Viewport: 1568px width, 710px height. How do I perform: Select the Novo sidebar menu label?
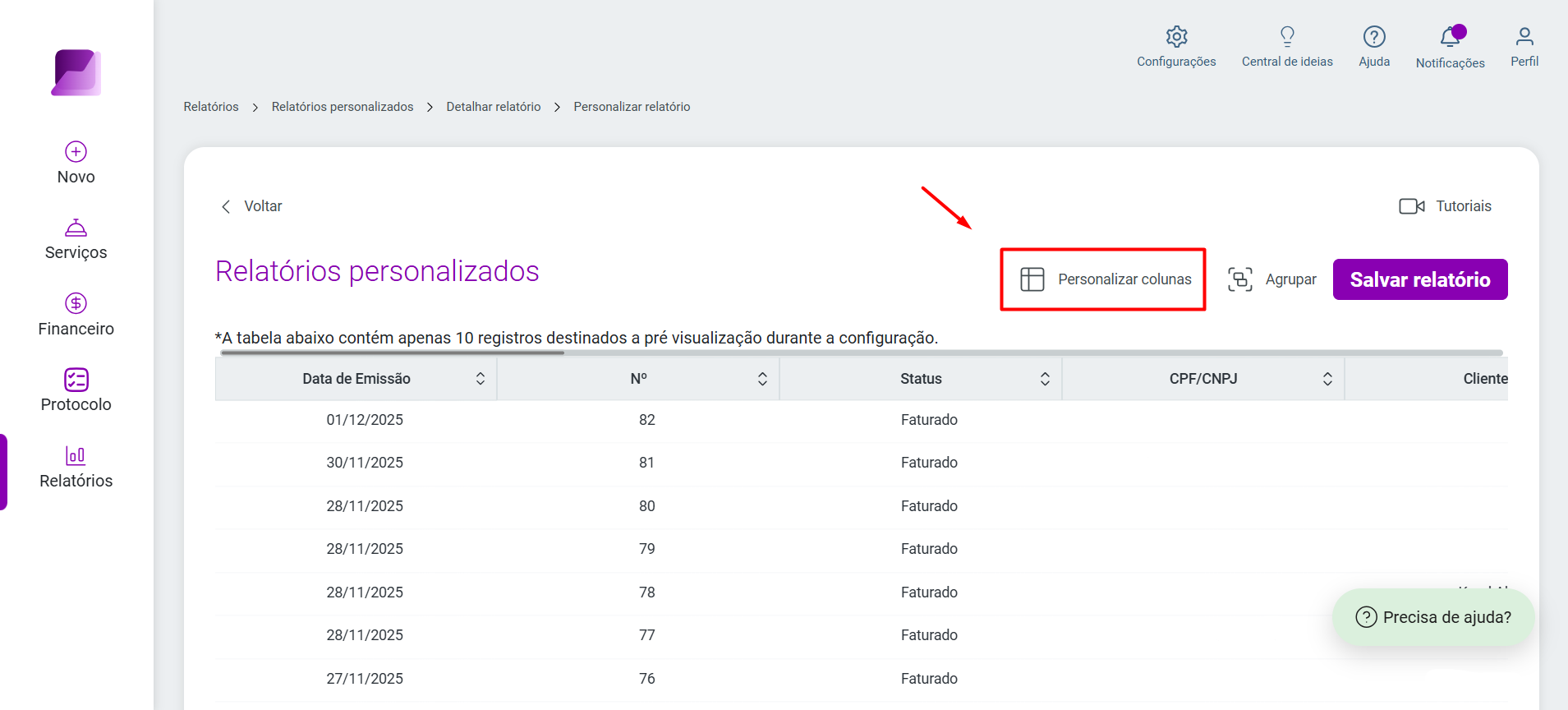pyautogui.click(x=76, y=177)
